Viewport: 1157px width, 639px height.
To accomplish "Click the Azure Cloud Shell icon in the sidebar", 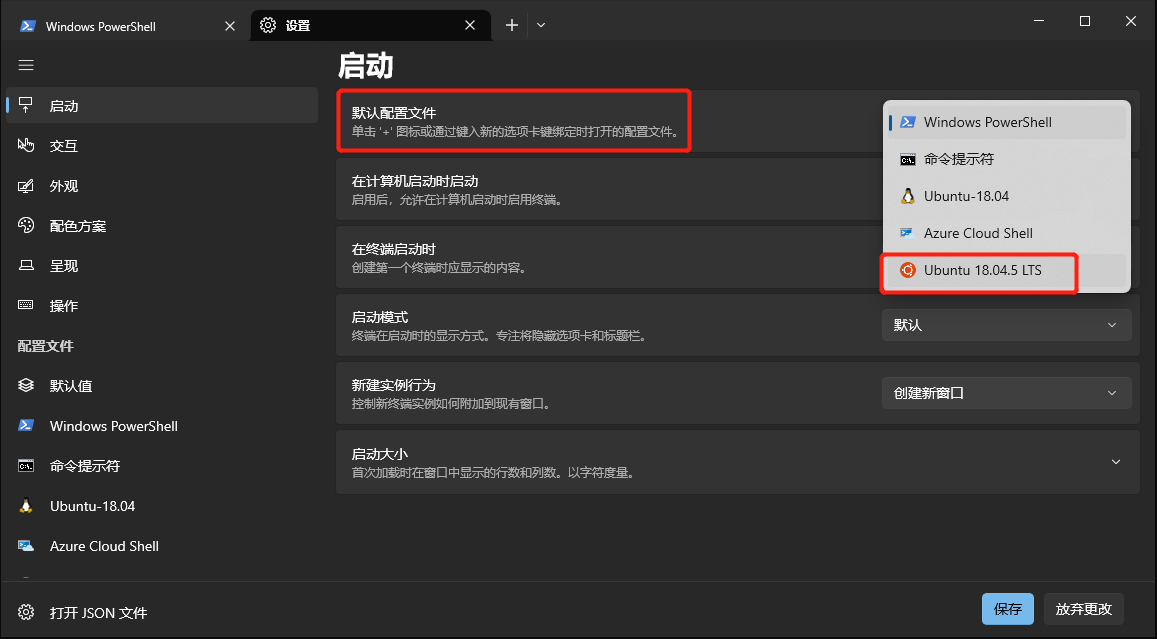I will 26,546.
